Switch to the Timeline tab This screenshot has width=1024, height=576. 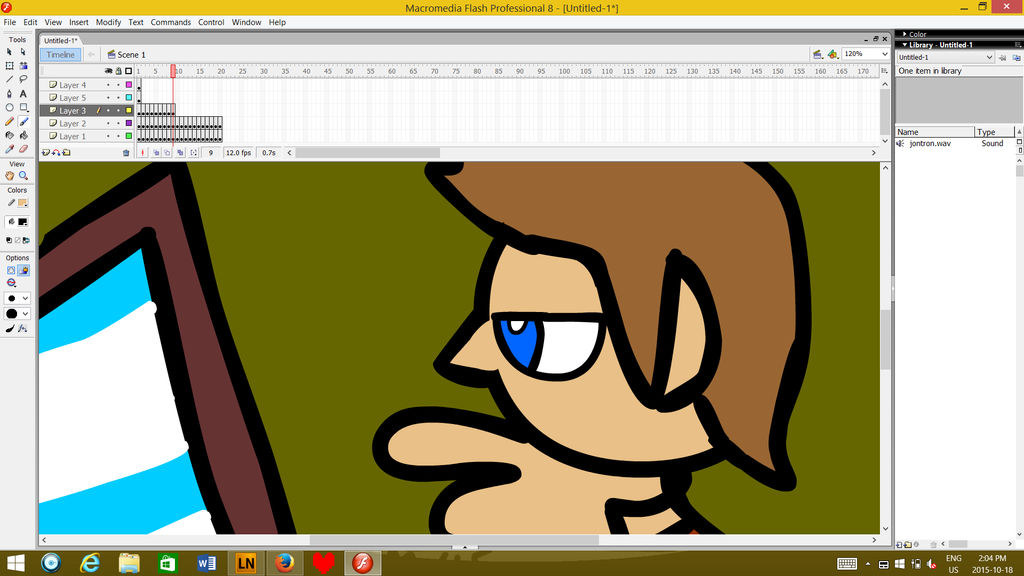click(x=60, y=54)
